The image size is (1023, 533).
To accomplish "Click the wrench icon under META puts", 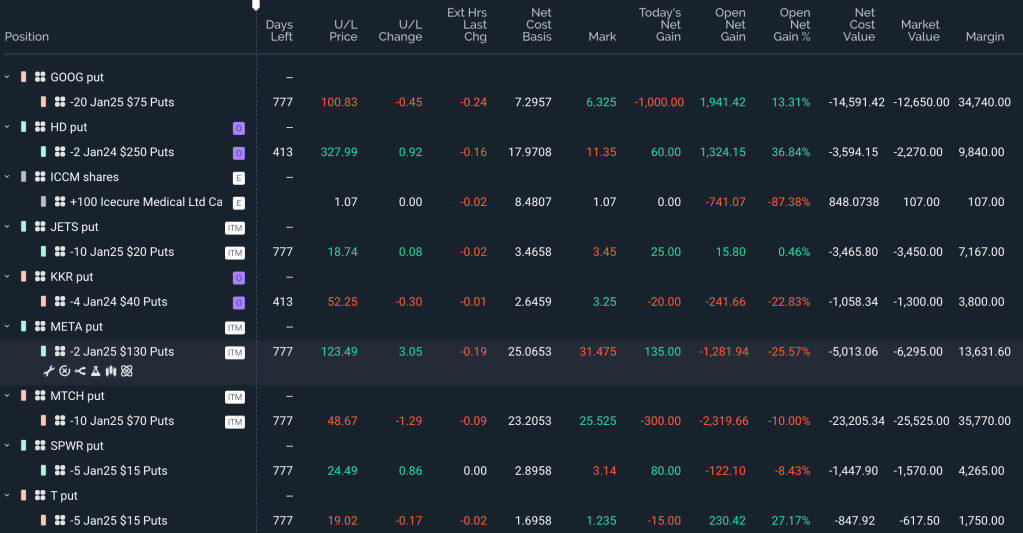I will tap(48, 371).
